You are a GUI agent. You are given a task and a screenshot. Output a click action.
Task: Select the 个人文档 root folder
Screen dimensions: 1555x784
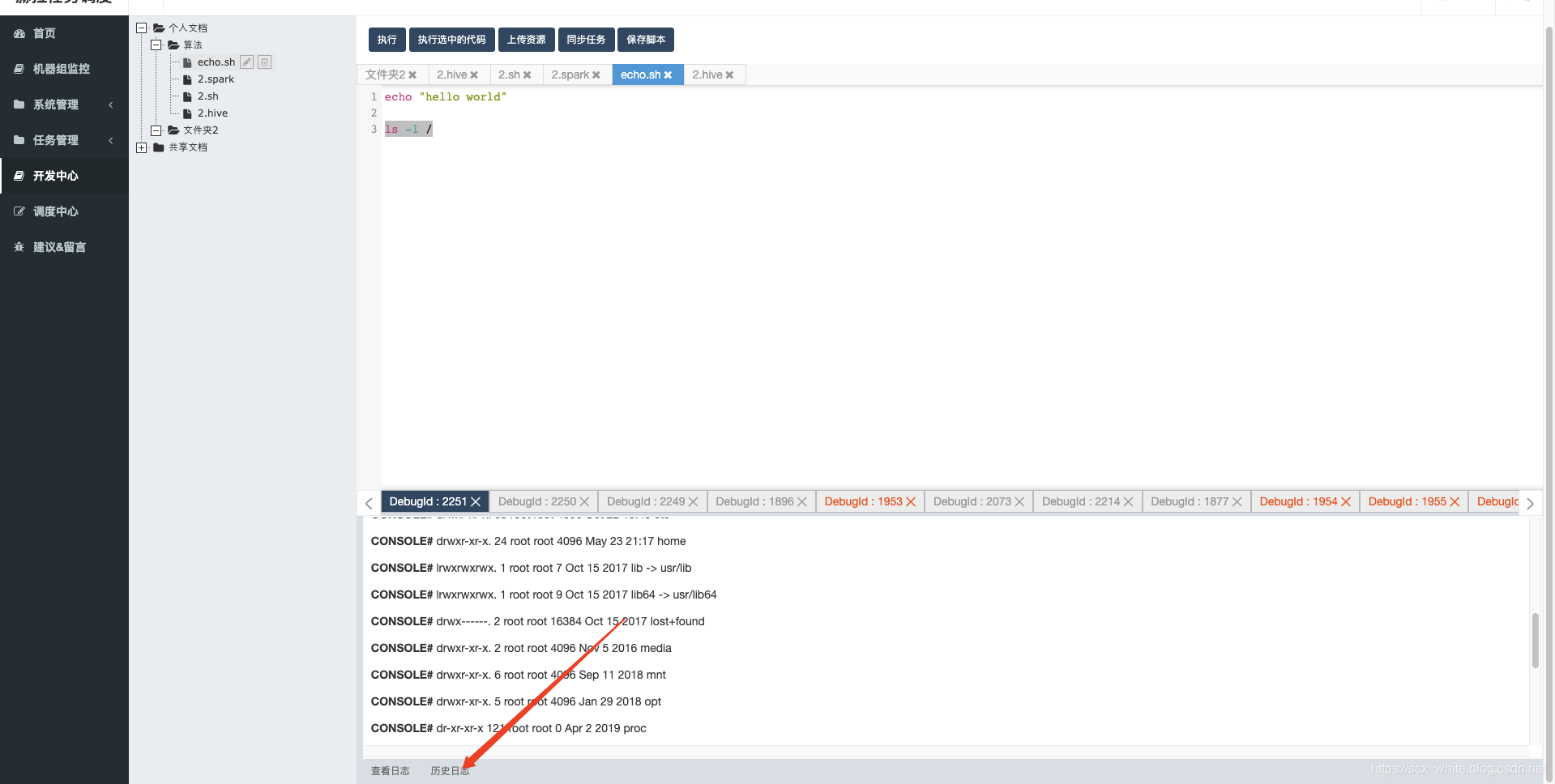point(187,28)
